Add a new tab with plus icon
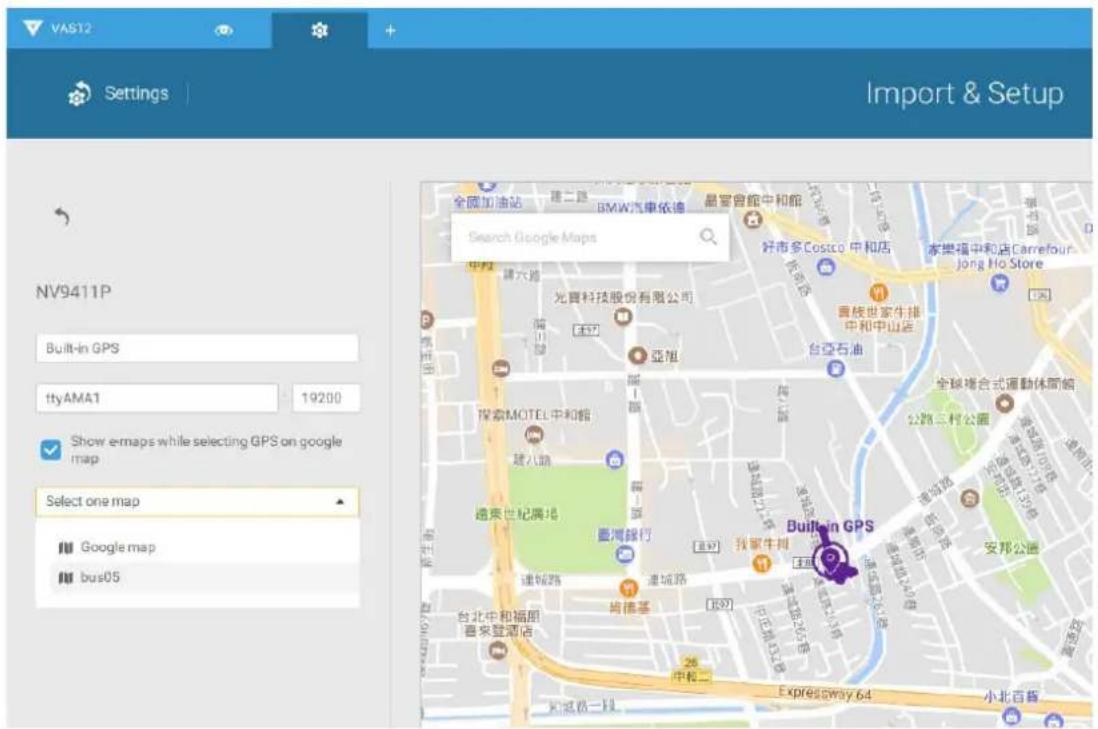This screenshot has height=729, width=1098. click(390, 30)
